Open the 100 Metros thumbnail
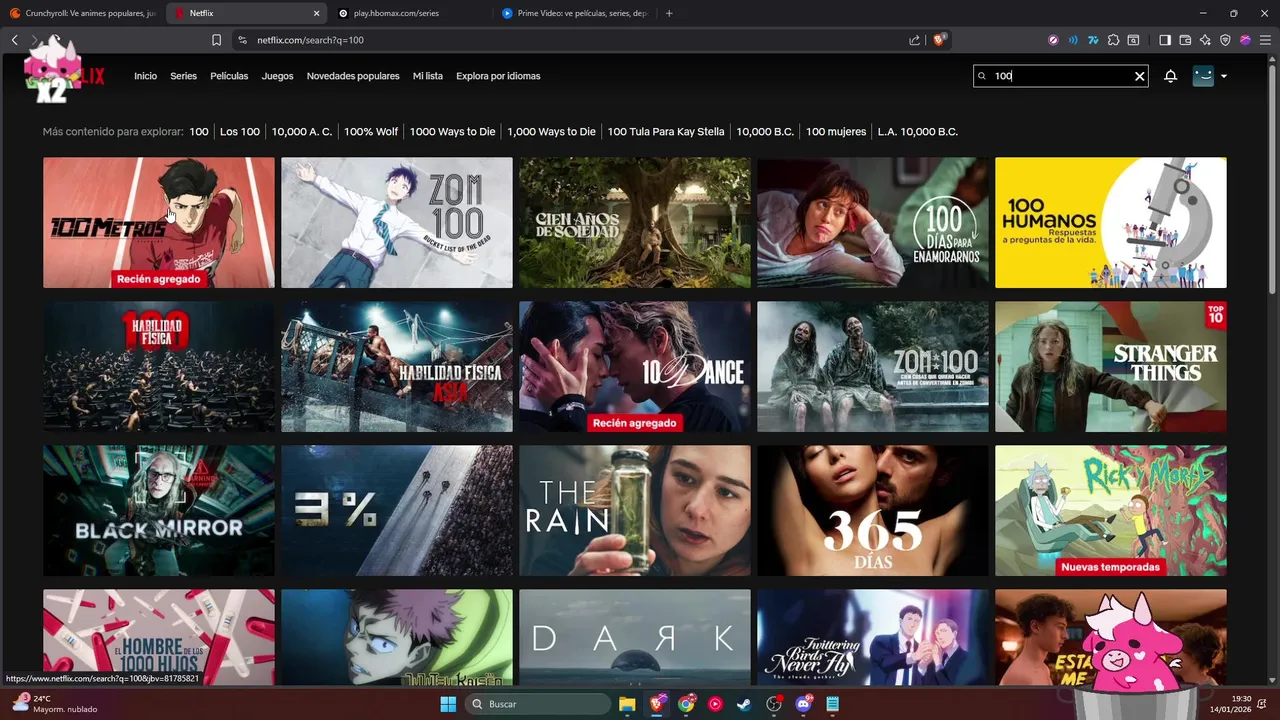 click(159, 223)
